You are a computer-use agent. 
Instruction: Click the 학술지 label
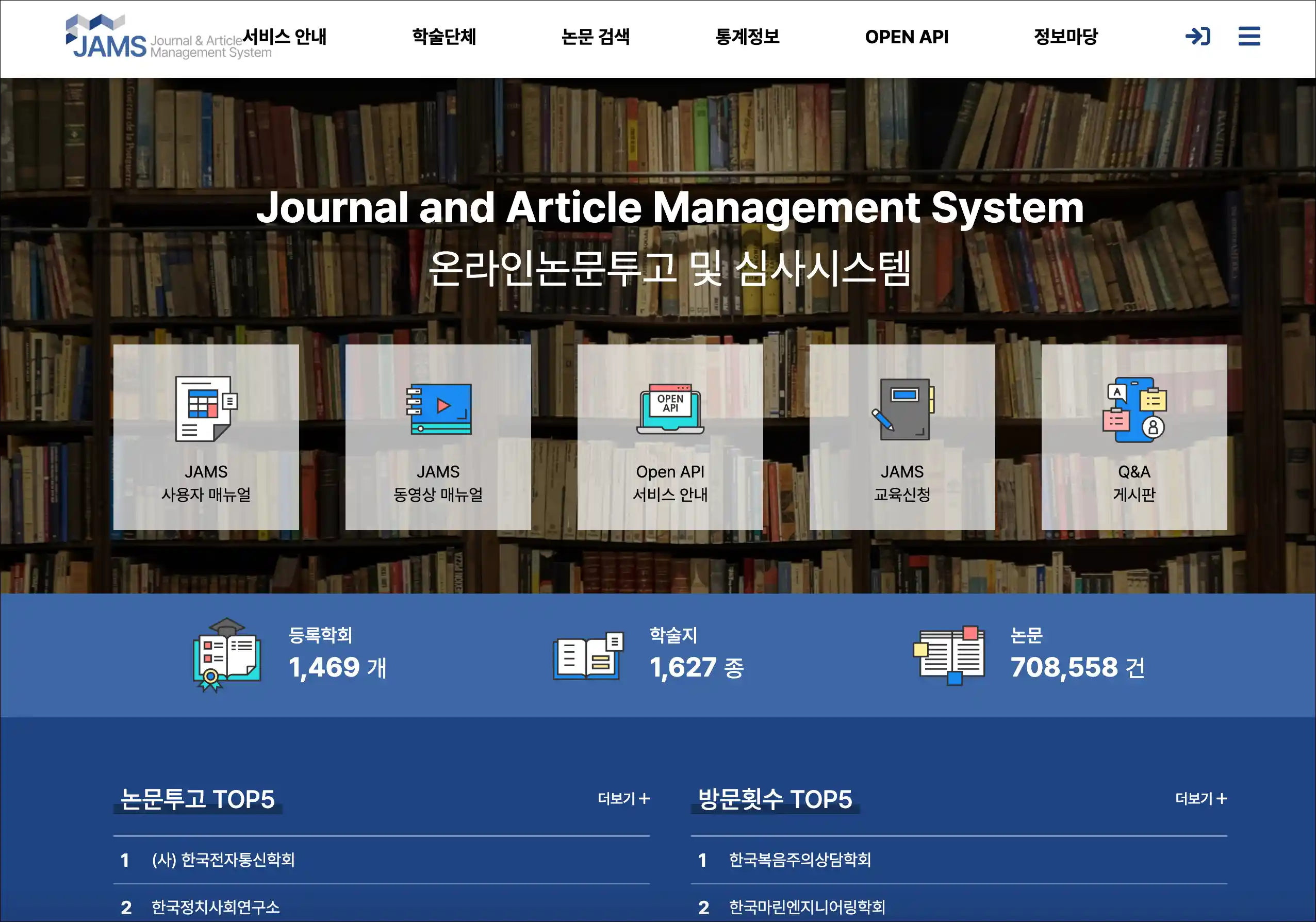(x=673, y=635)
